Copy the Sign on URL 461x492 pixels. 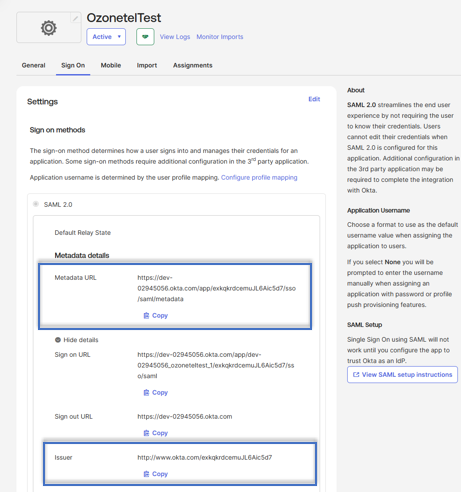click(x=156, y=392)
